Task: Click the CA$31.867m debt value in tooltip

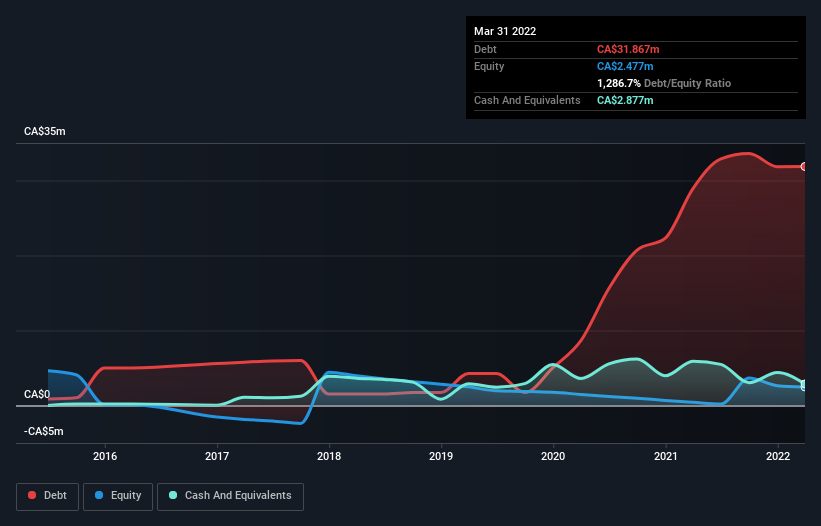Action: point(628,49)
